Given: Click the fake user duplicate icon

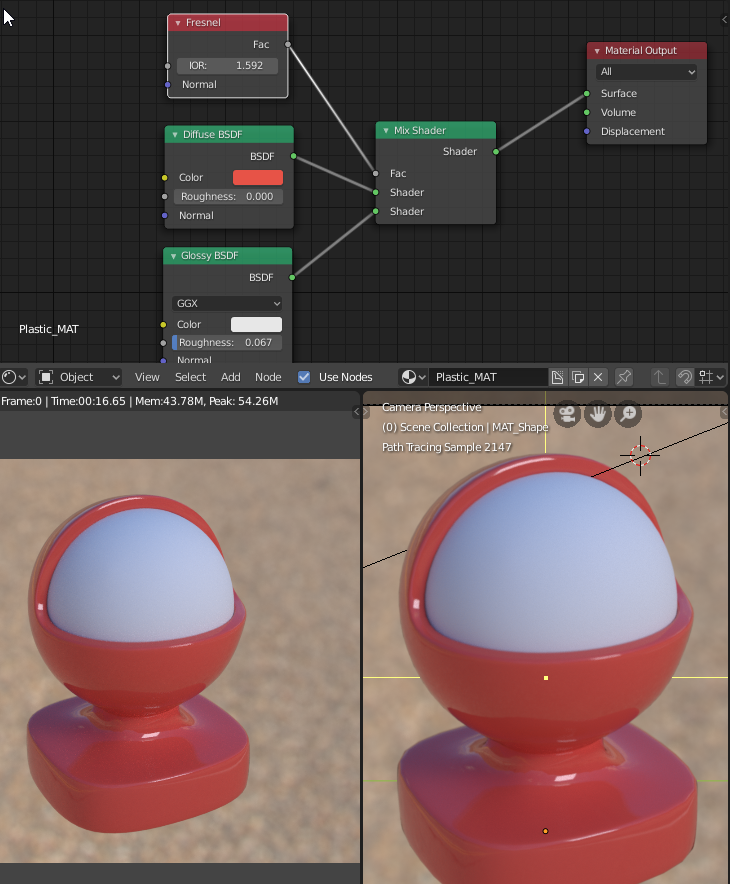Looking at the screenshot, I should point(578,377).
